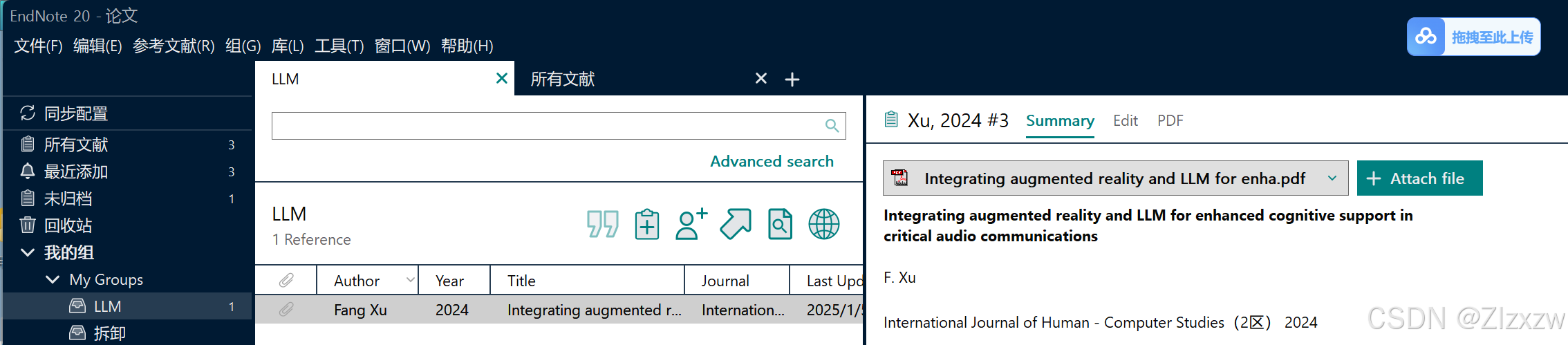Click the paperclip column header icon
The image size is (1568, 345).
[286, 280]
